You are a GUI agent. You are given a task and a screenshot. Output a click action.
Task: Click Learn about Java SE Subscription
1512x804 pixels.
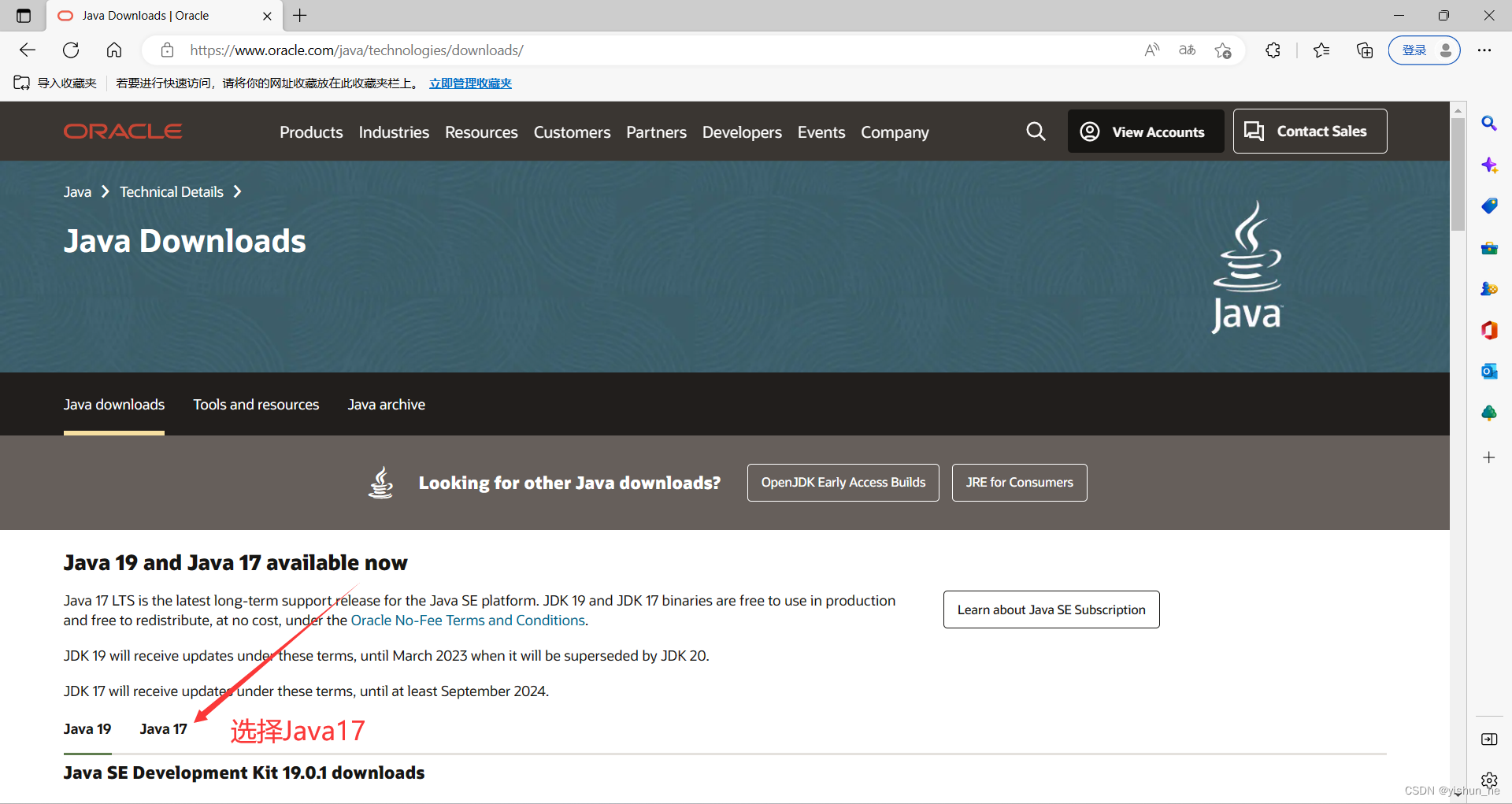coord(1051,609)
